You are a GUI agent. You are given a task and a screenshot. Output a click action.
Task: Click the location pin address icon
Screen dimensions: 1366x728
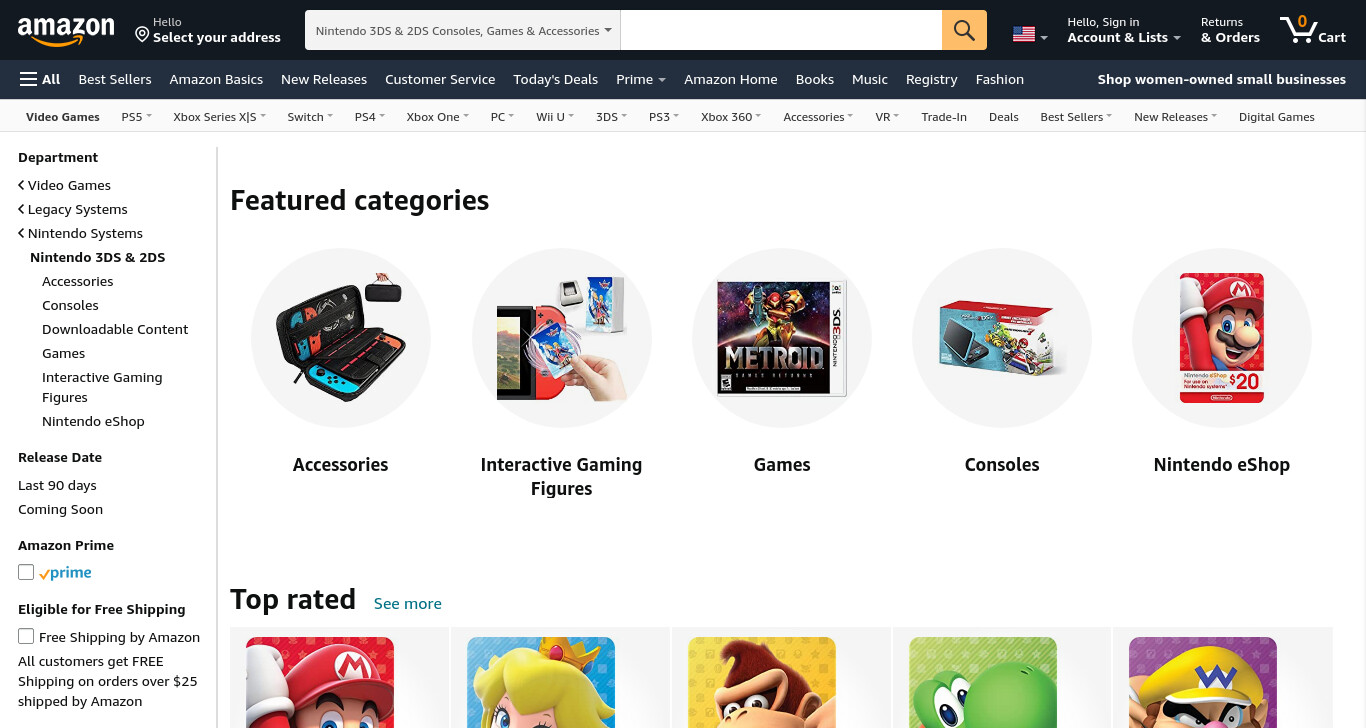click(x=142, y=35)
